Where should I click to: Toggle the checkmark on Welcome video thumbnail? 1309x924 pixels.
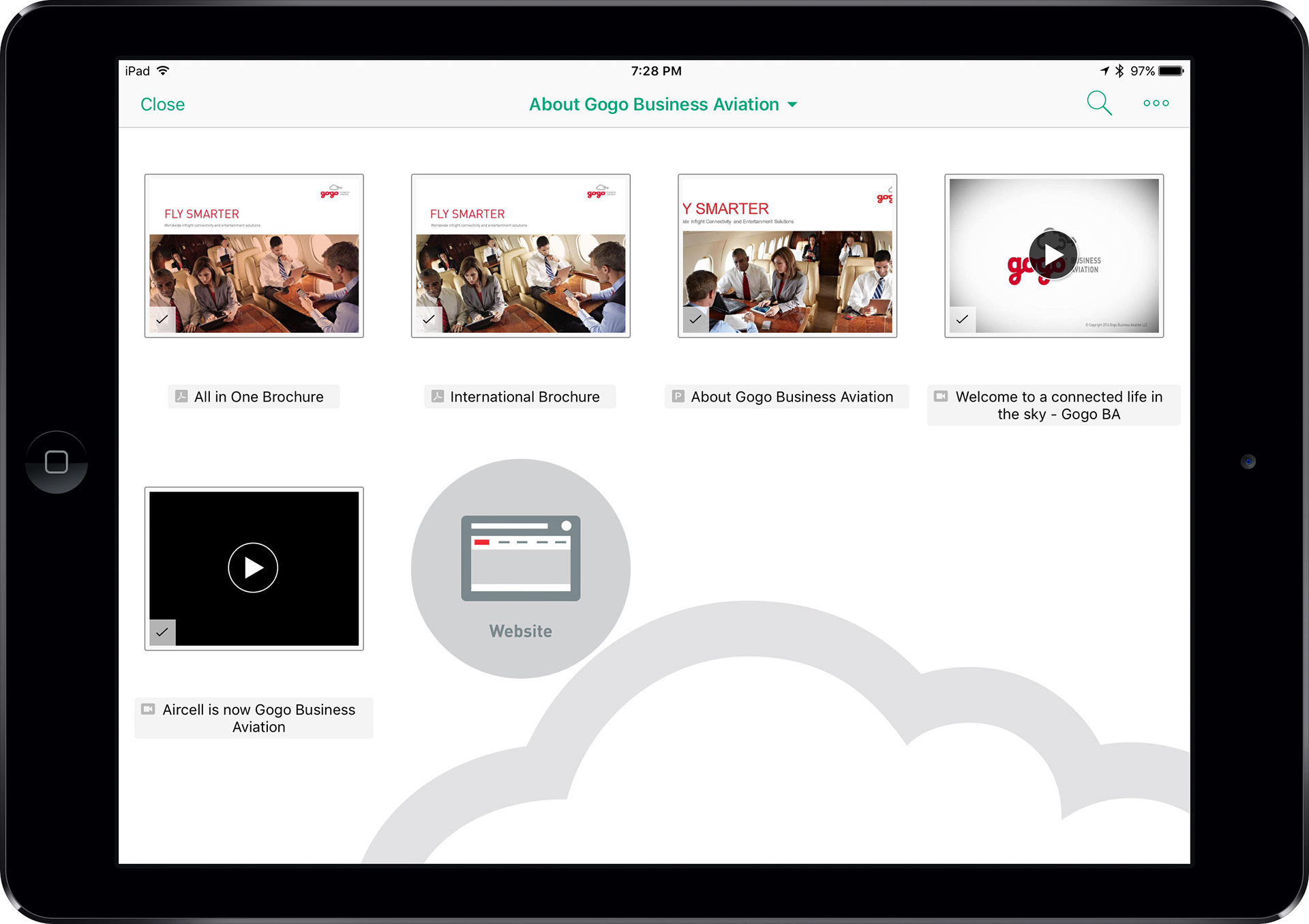(962, 319)
